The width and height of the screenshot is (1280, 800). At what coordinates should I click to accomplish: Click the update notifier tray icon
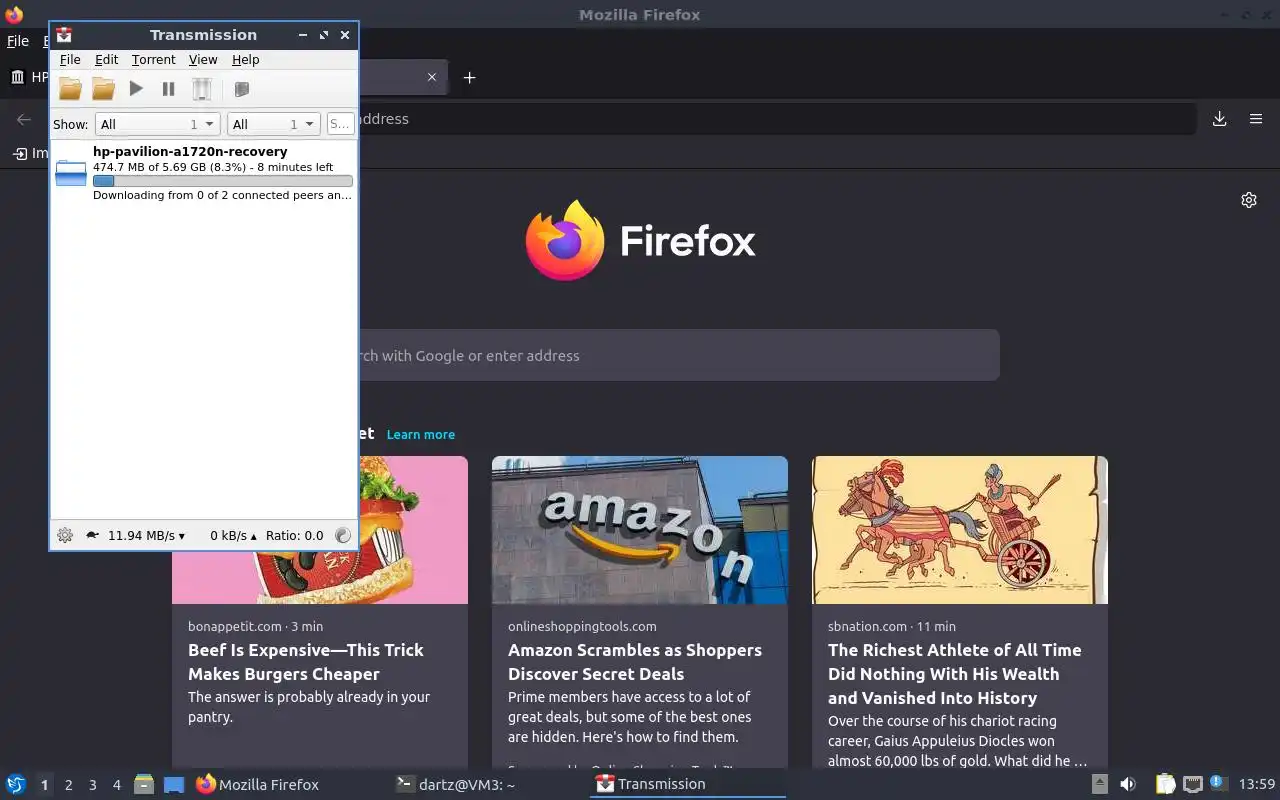coord(1218,783)
